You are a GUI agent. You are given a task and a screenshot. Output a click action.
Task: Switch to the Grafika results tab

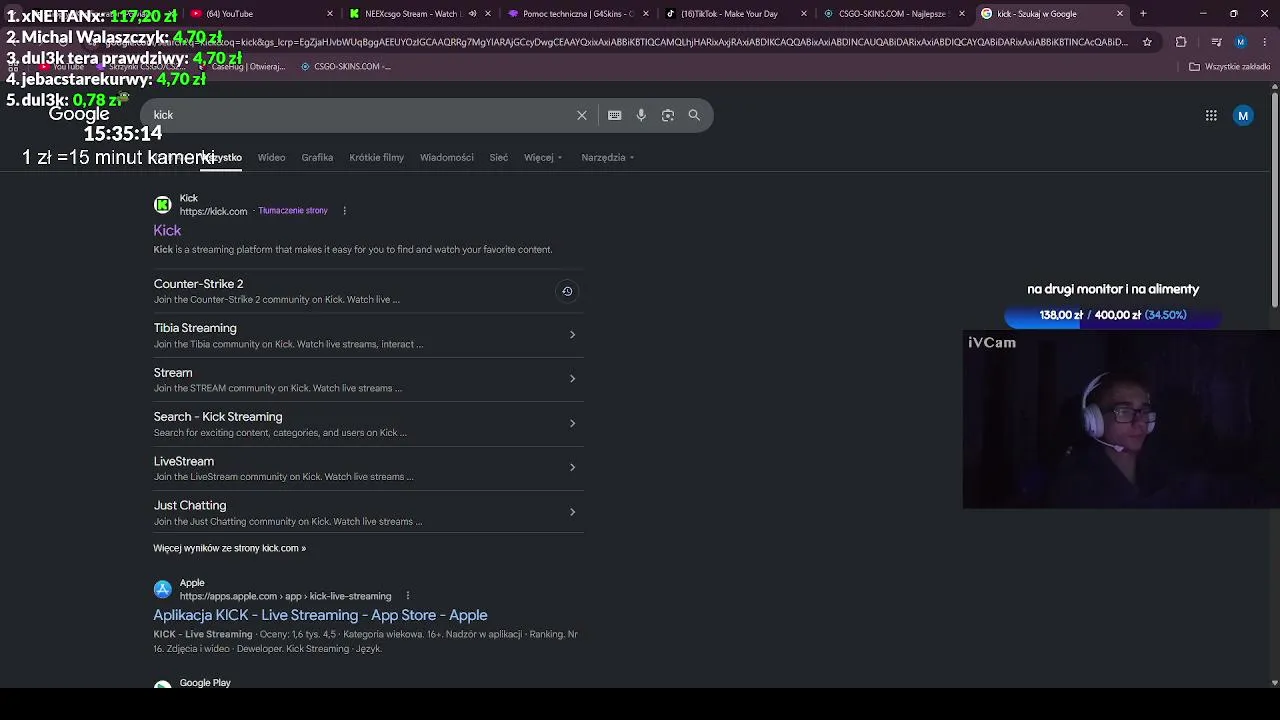tap(317, 157)
